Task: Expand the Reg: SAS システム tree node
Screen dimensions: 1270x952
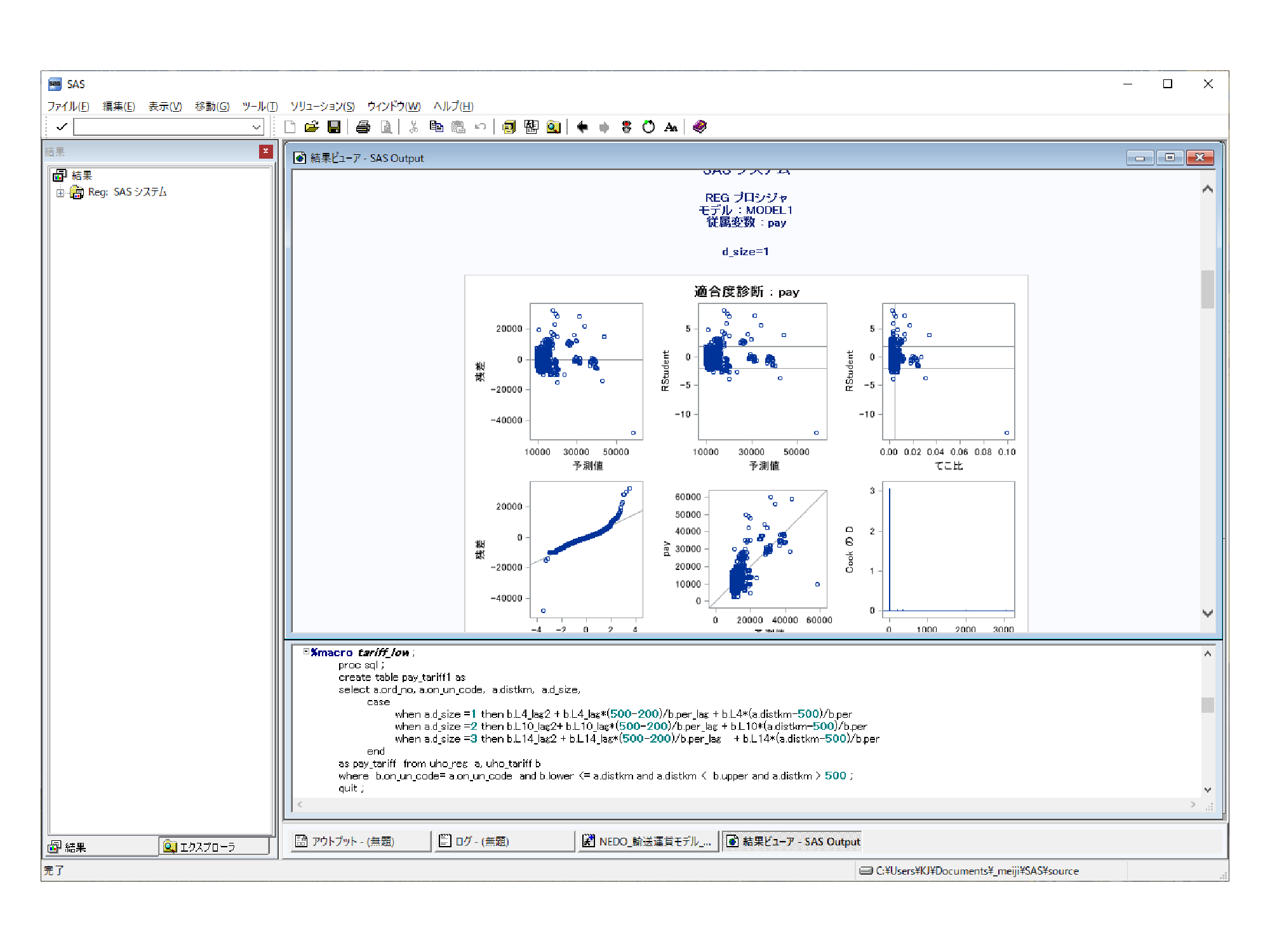Action: click(x=60, y=193)
